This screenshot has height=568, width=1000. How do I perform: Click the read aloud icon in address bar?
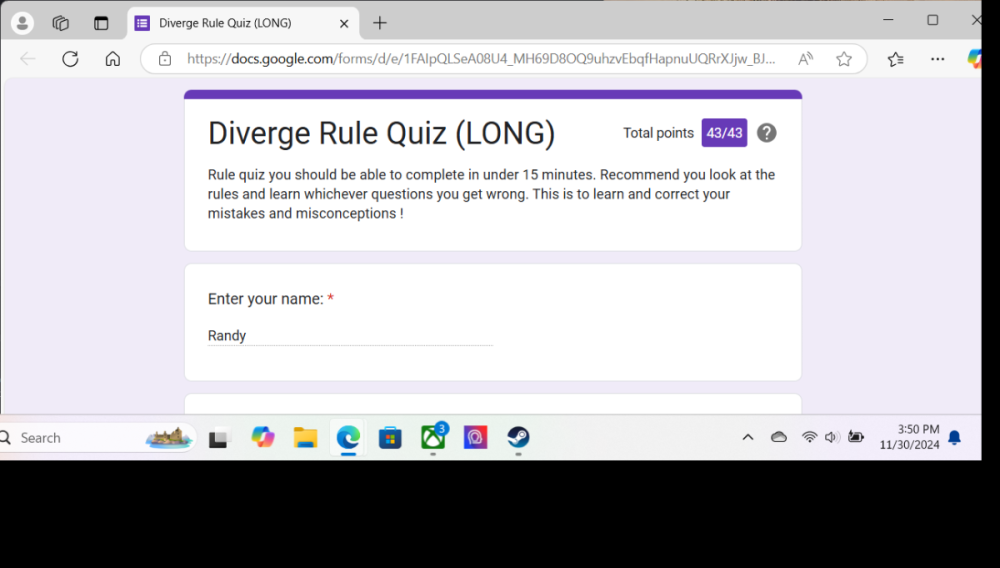point(805,59)
